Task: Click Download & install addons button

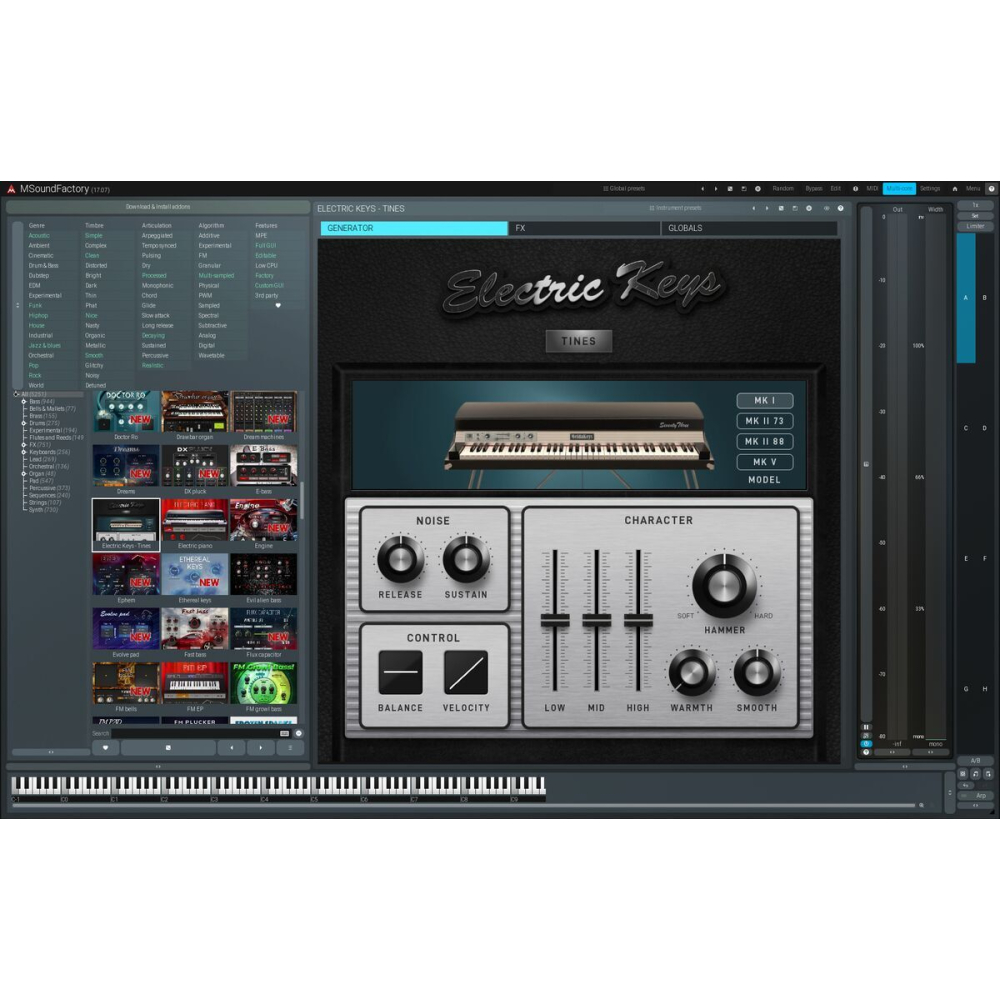Action: pyautogui.click(x=158, y=207)
